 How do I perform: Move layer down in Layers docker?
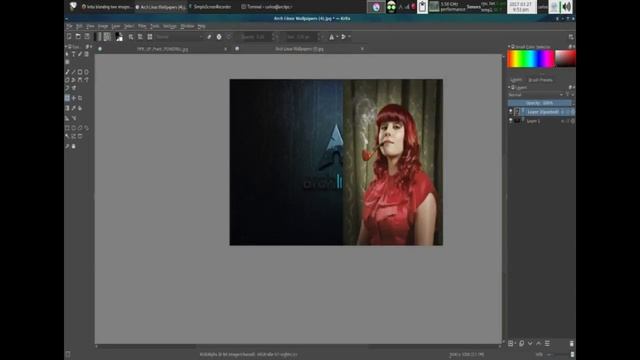[530, 344]
